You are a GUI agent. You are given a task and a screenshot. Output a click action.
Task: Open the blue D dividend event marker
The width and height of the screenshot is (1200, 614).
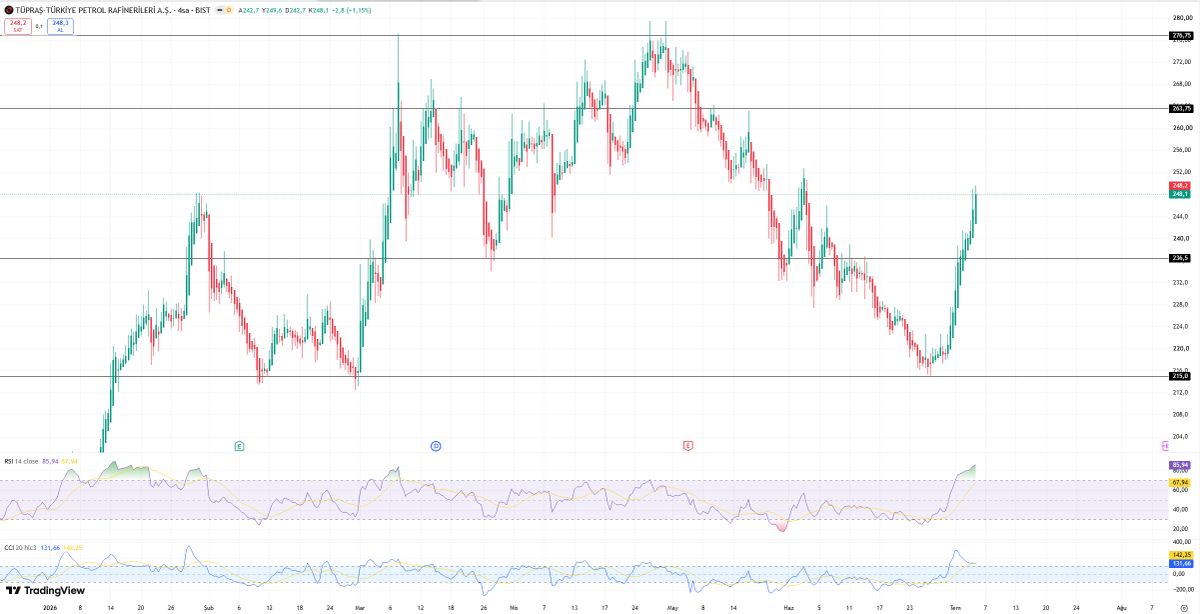(x=436, y=445)
